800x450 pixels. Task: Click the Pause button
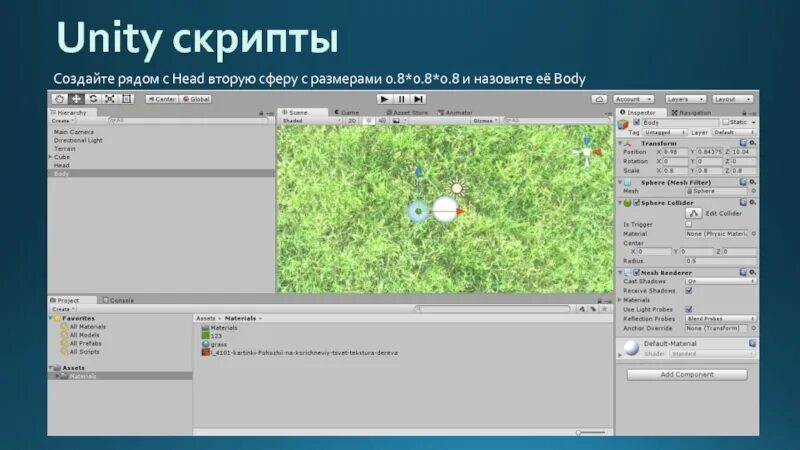[x=402, y=99]
